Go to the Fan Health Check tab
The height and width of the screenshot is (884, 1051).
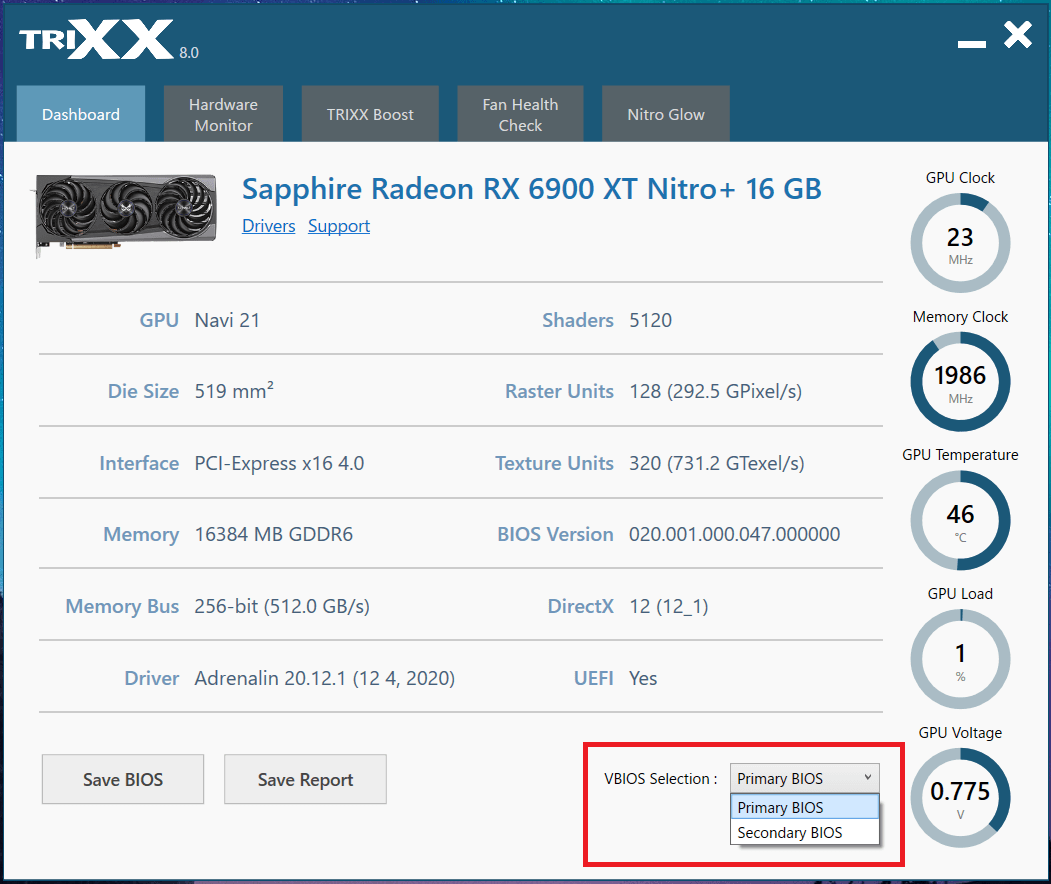point(520,114)
